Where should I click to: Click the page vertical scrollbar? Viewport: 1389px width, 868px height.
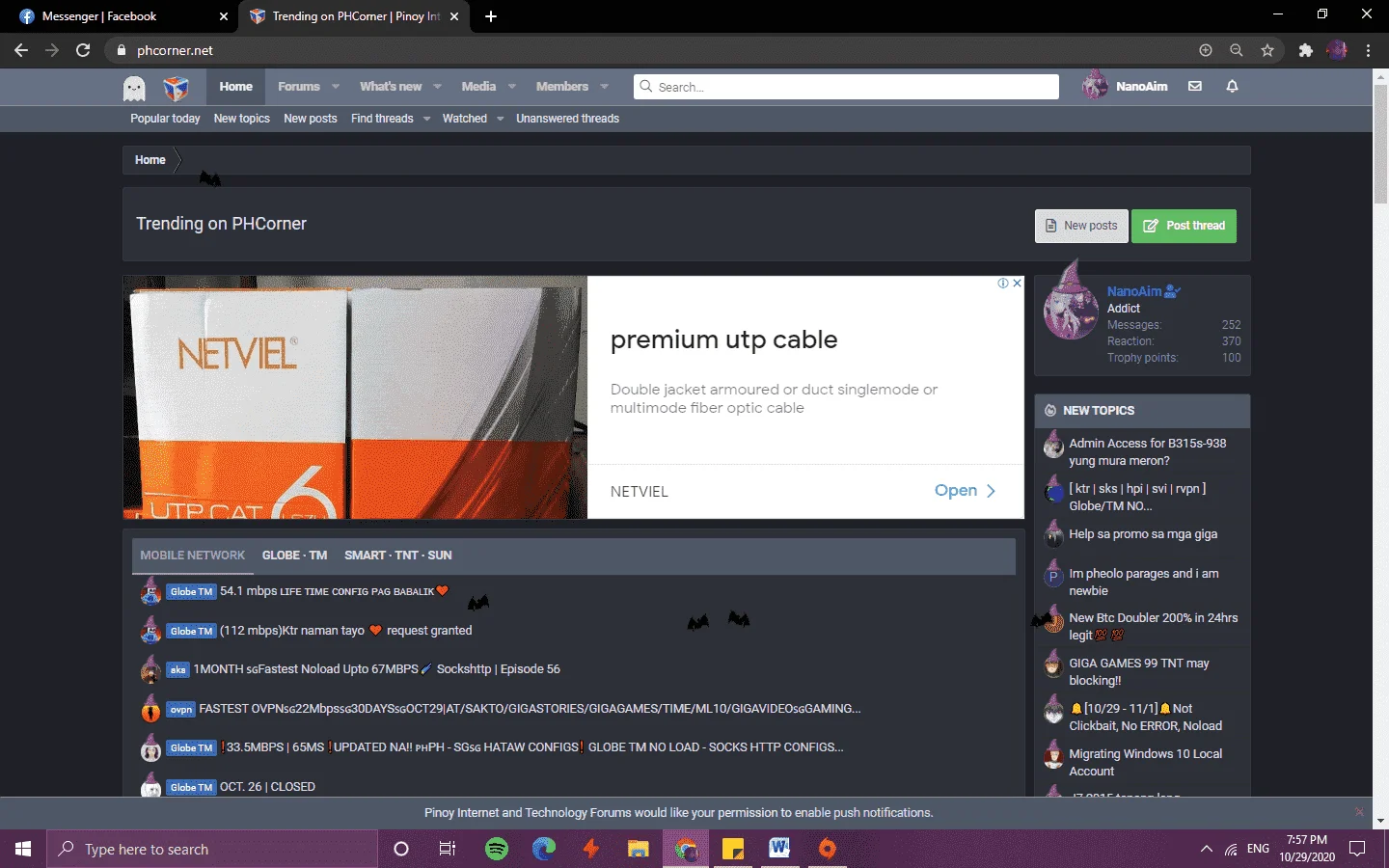tap(1380, 145)
